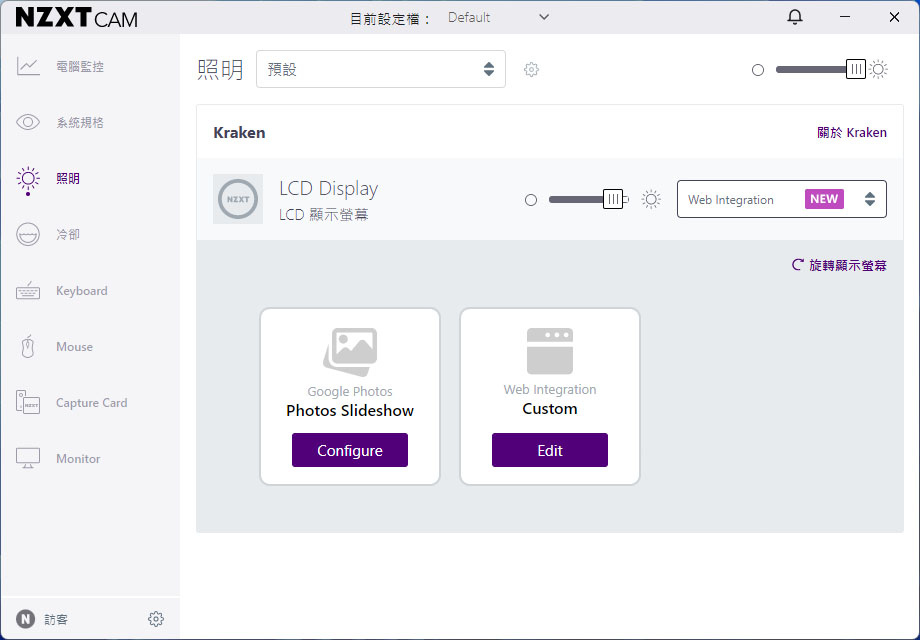This screenshot has width=920, height=640.
Task: Click Edit for Web Integration Custom
Action: click(550, 450)
